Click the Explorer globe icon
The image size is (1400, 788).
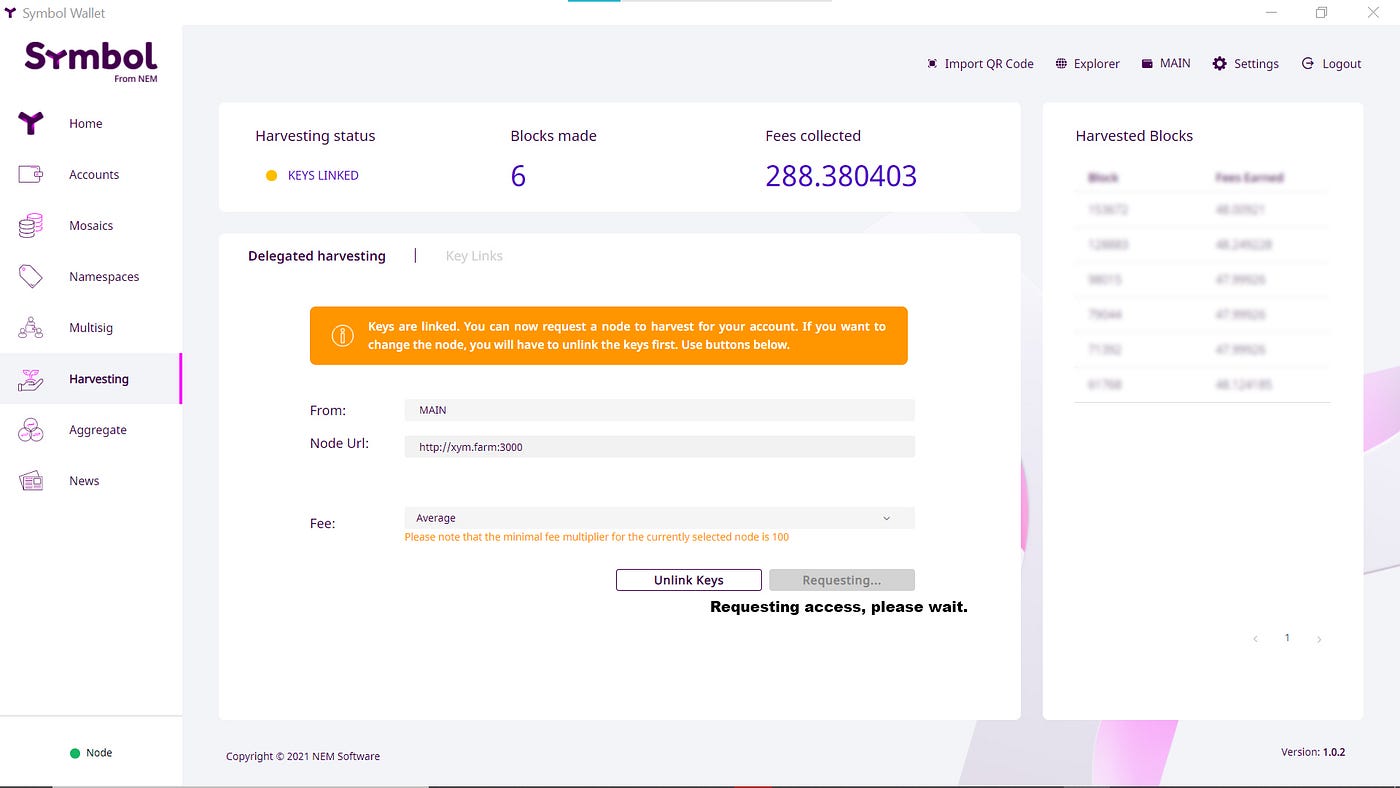pos(1061,63)
